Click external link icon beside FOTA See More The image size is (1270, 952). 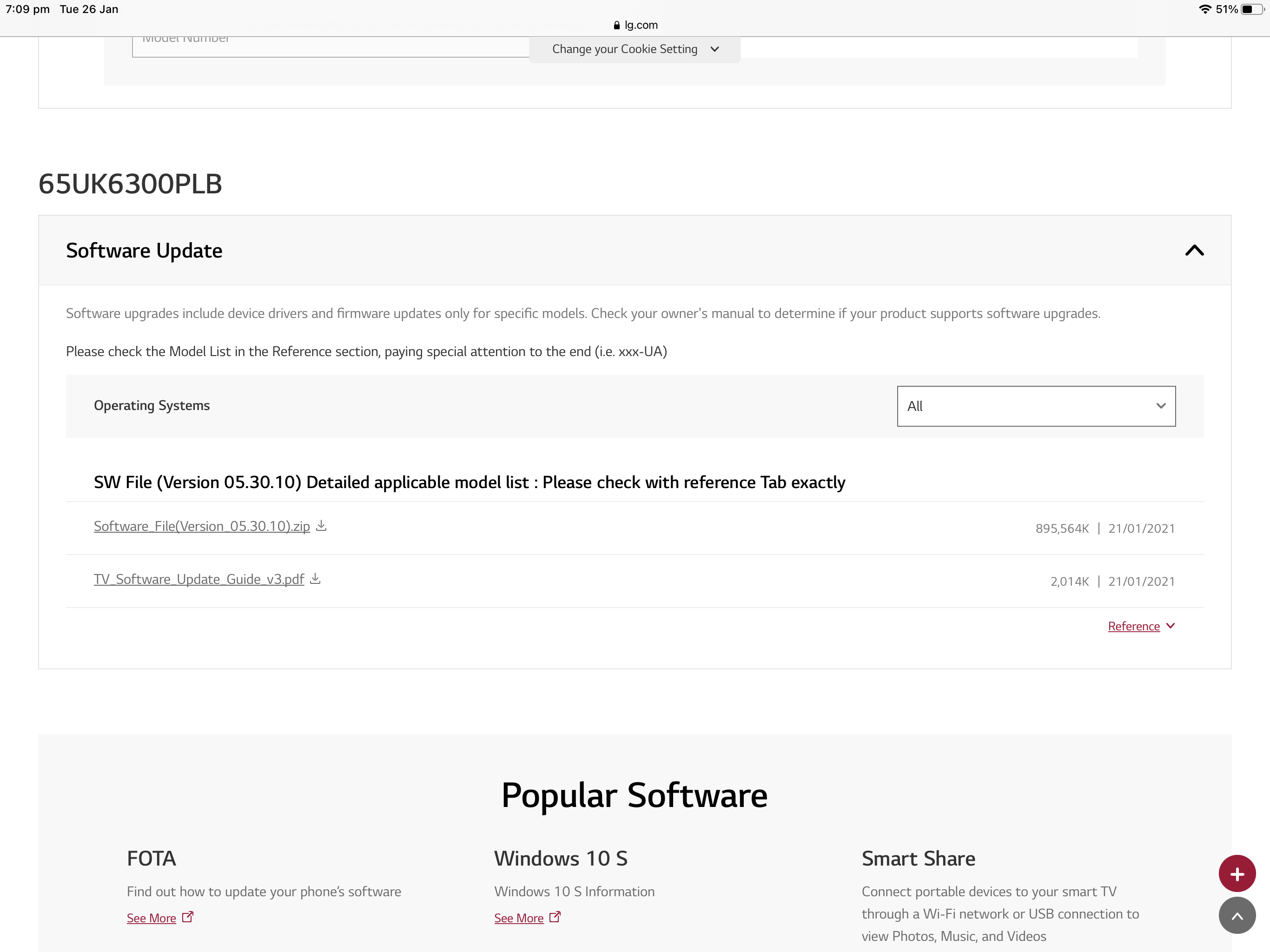187,916
